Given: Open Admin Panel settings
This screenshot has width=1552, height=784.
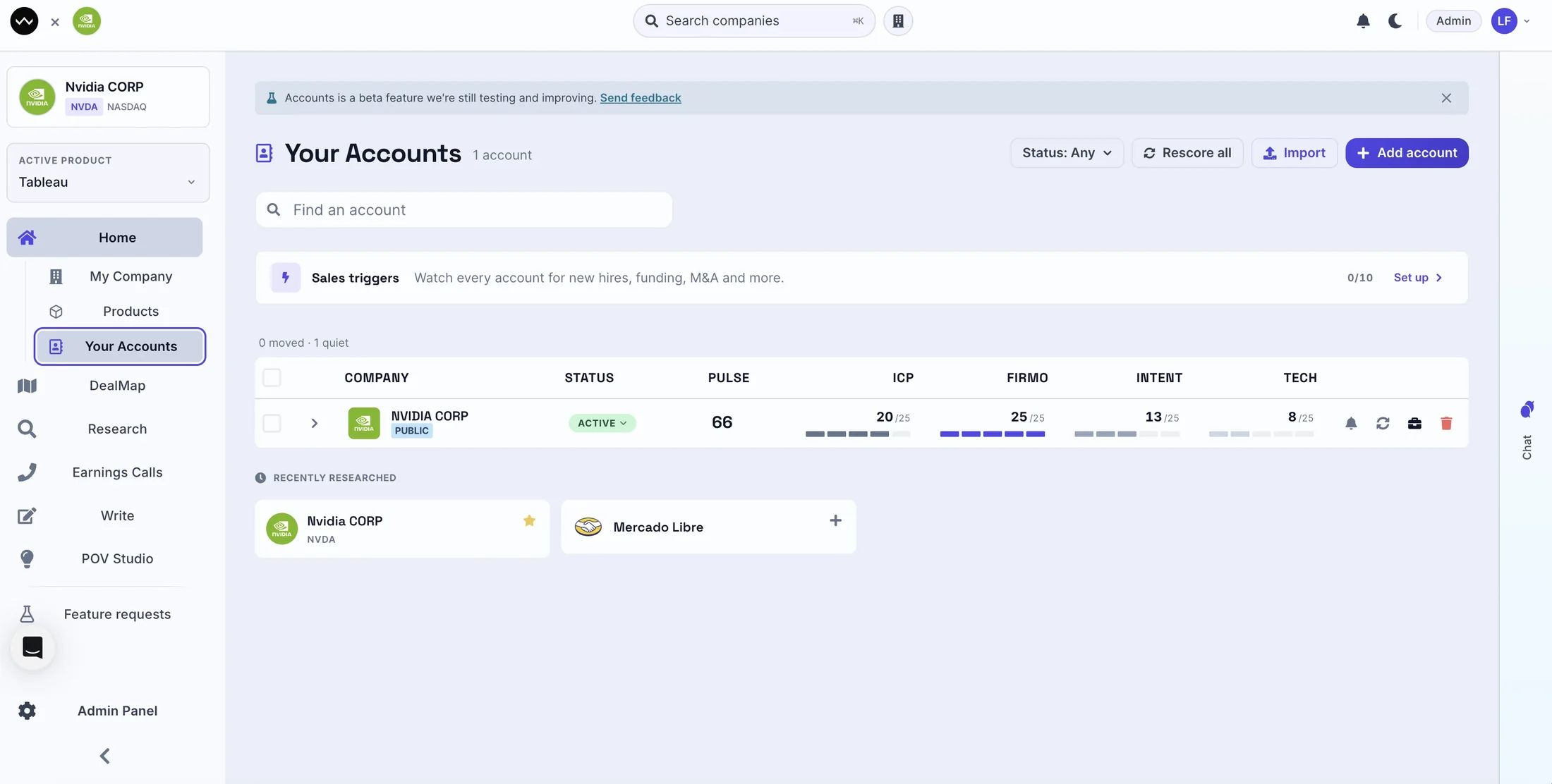Looking at the screenshot, I should tap(104, 711).
